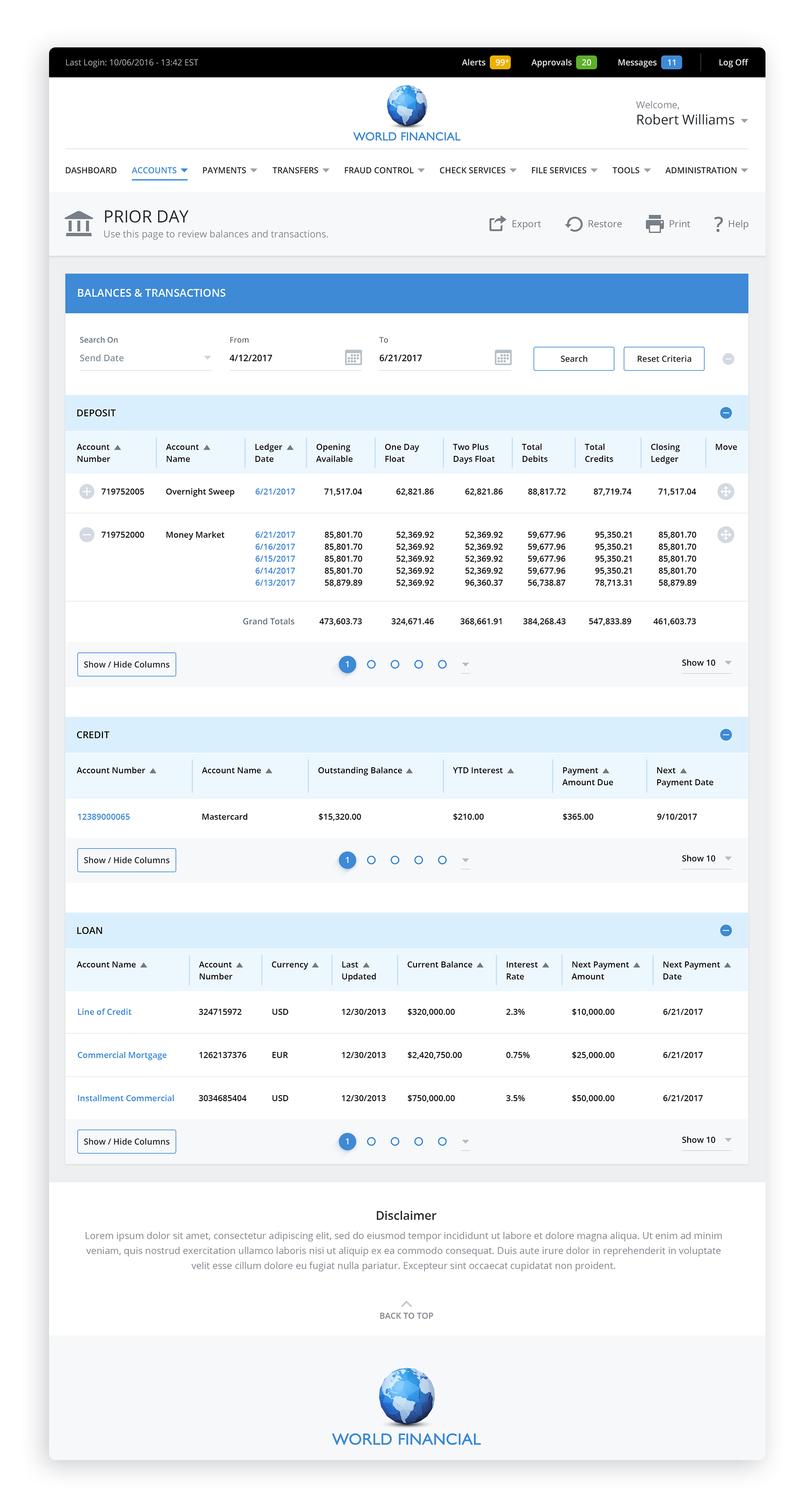This screenshot has height=1510, width=812.
Task: Open the Dashboard menu item
Action: pyautogui.click(x=91, y=170)
